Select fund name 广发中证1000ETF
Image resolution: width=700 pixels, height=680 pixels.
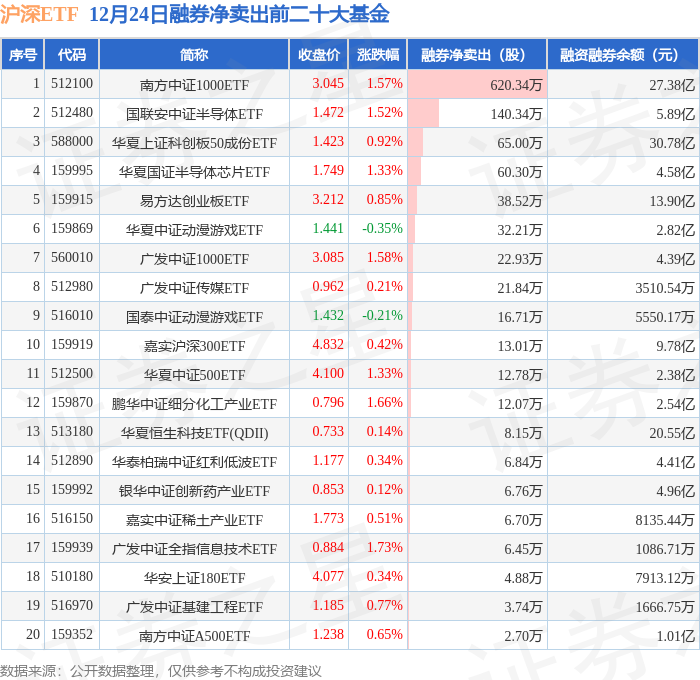[x=194, y=259]
